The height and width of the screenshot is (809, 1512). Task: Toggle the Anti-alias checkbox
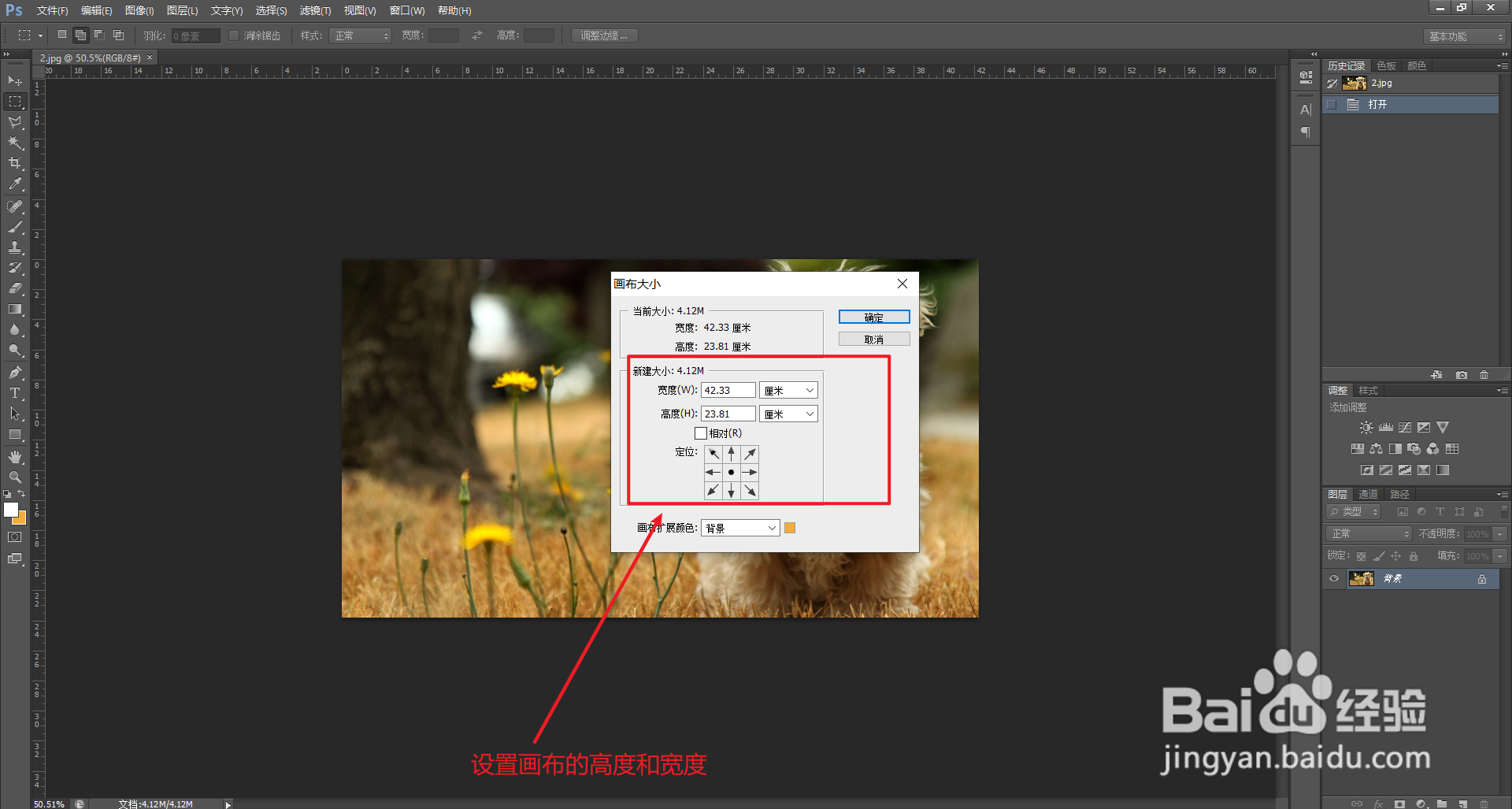coord(234,35)
